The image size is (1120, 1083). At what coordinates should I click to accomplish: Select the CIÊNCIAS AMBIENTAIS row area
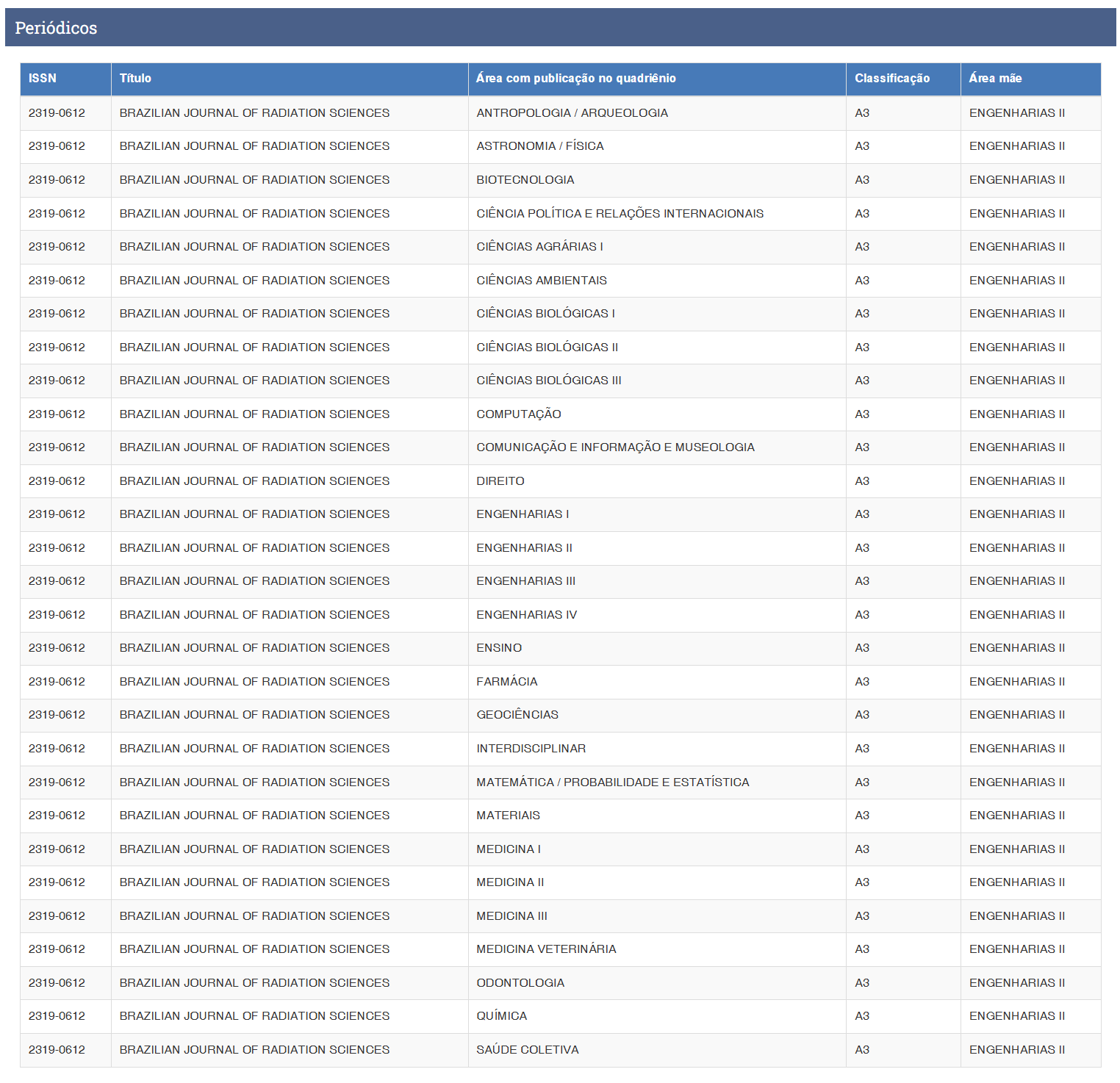(541, 281)
